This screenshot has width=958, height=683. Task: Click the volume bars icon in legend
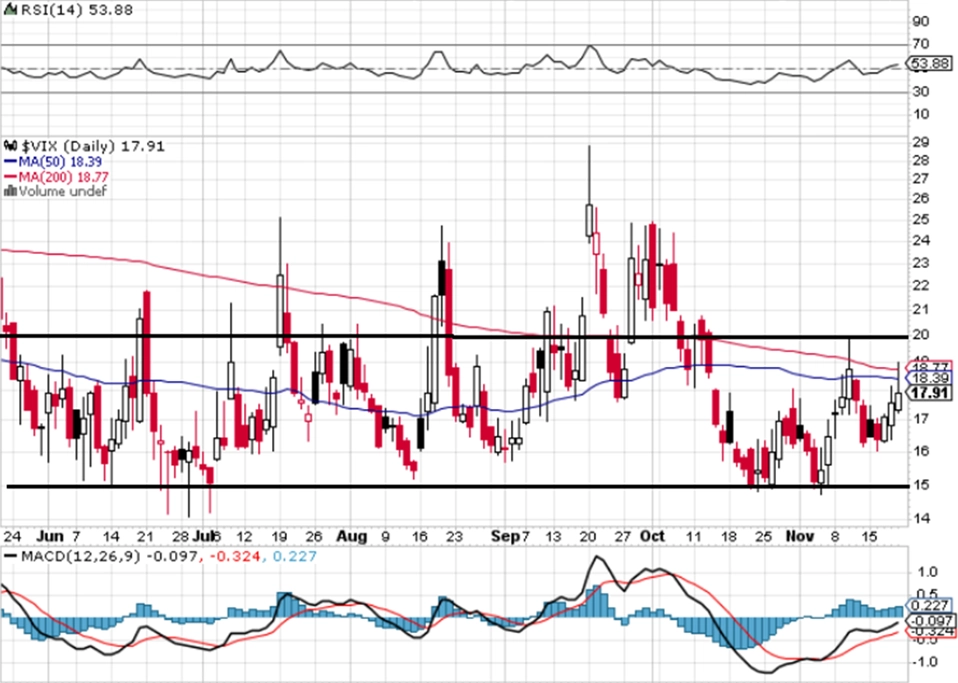[10, 191]
